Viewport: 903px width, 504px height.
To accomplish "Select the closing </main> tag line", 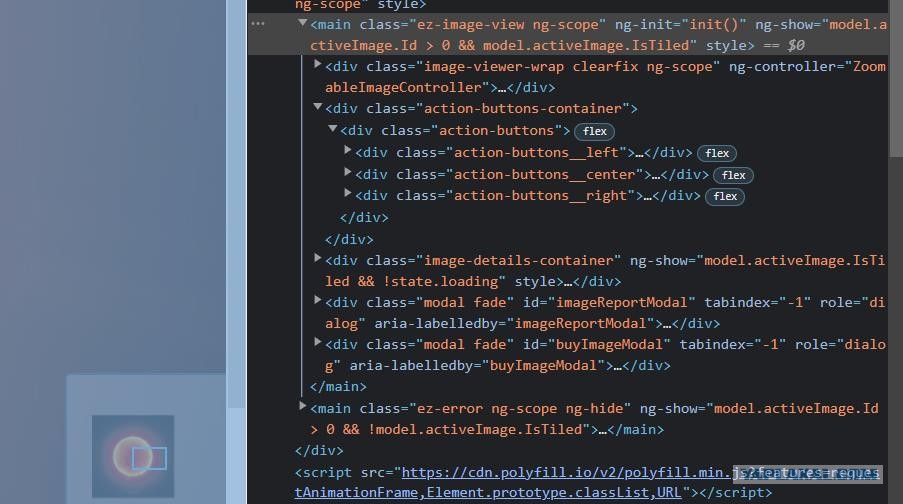I will [x=338, y=386].
